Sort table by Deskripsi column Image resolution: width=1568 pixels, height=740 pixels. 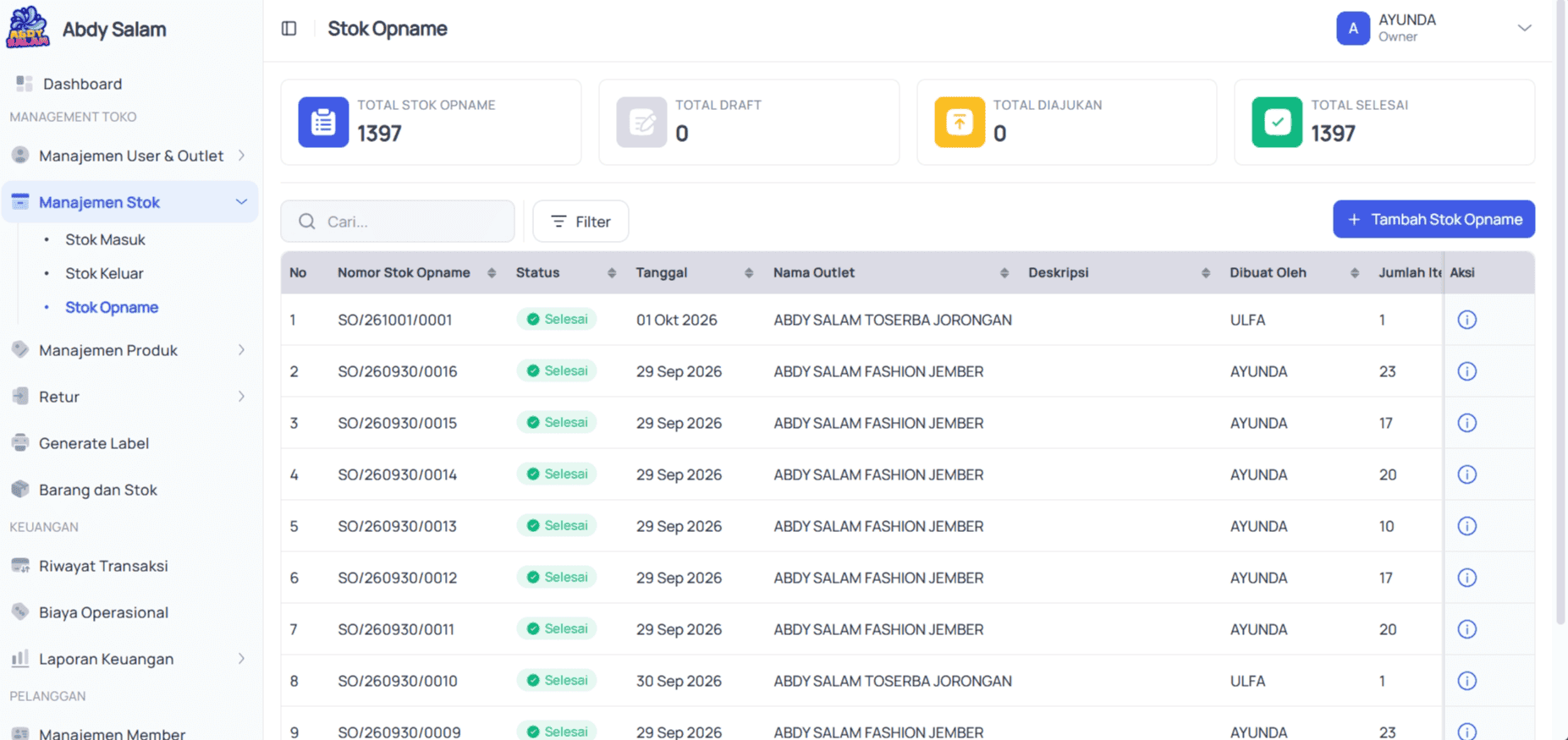(1206, 273)
